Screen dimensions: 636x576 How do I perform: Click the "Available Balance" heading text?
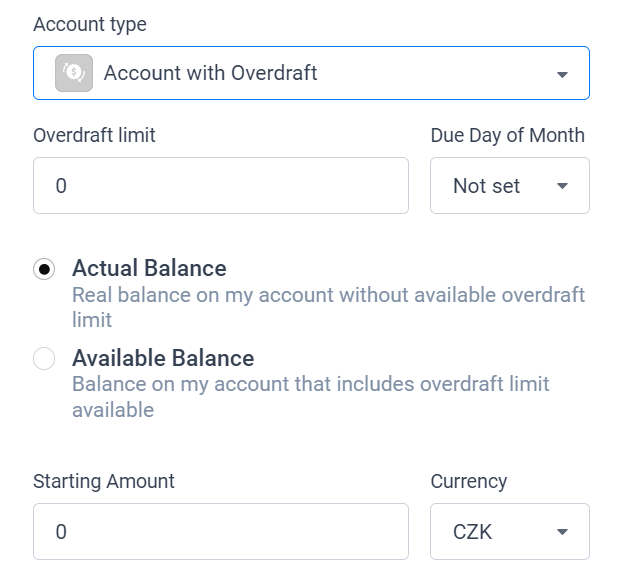(x=163, y=358)
